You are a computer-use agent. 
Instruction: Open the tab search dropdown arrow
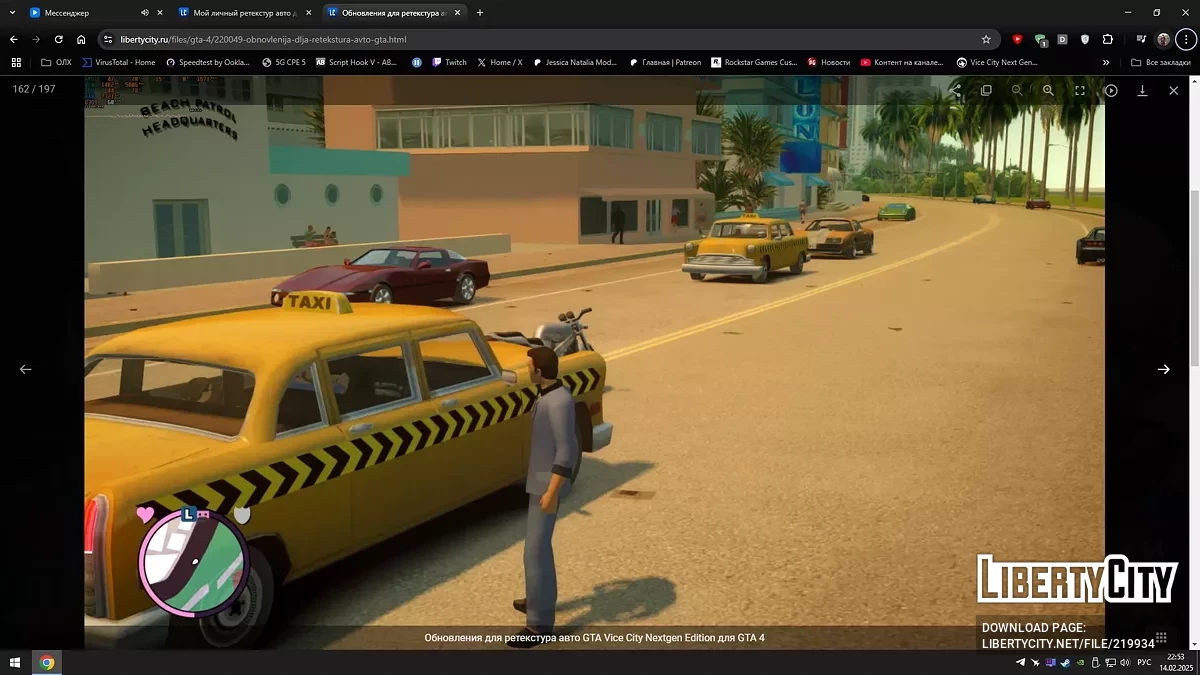click(10, 13)
